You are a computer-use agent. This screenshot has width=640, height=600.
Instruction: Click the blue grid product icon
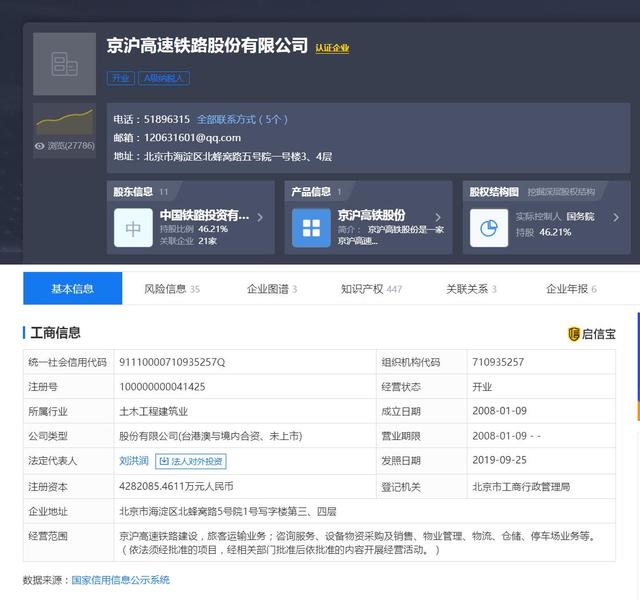[311, 228]
